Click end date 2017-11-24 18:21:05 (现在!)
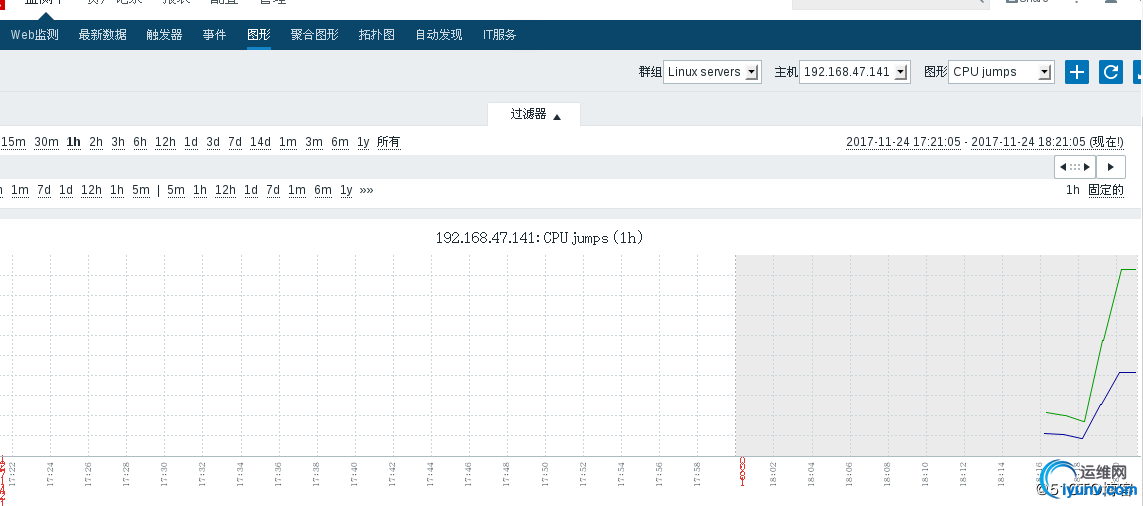The height and width of the screenshot is (506, 1143). point(1048,141)
